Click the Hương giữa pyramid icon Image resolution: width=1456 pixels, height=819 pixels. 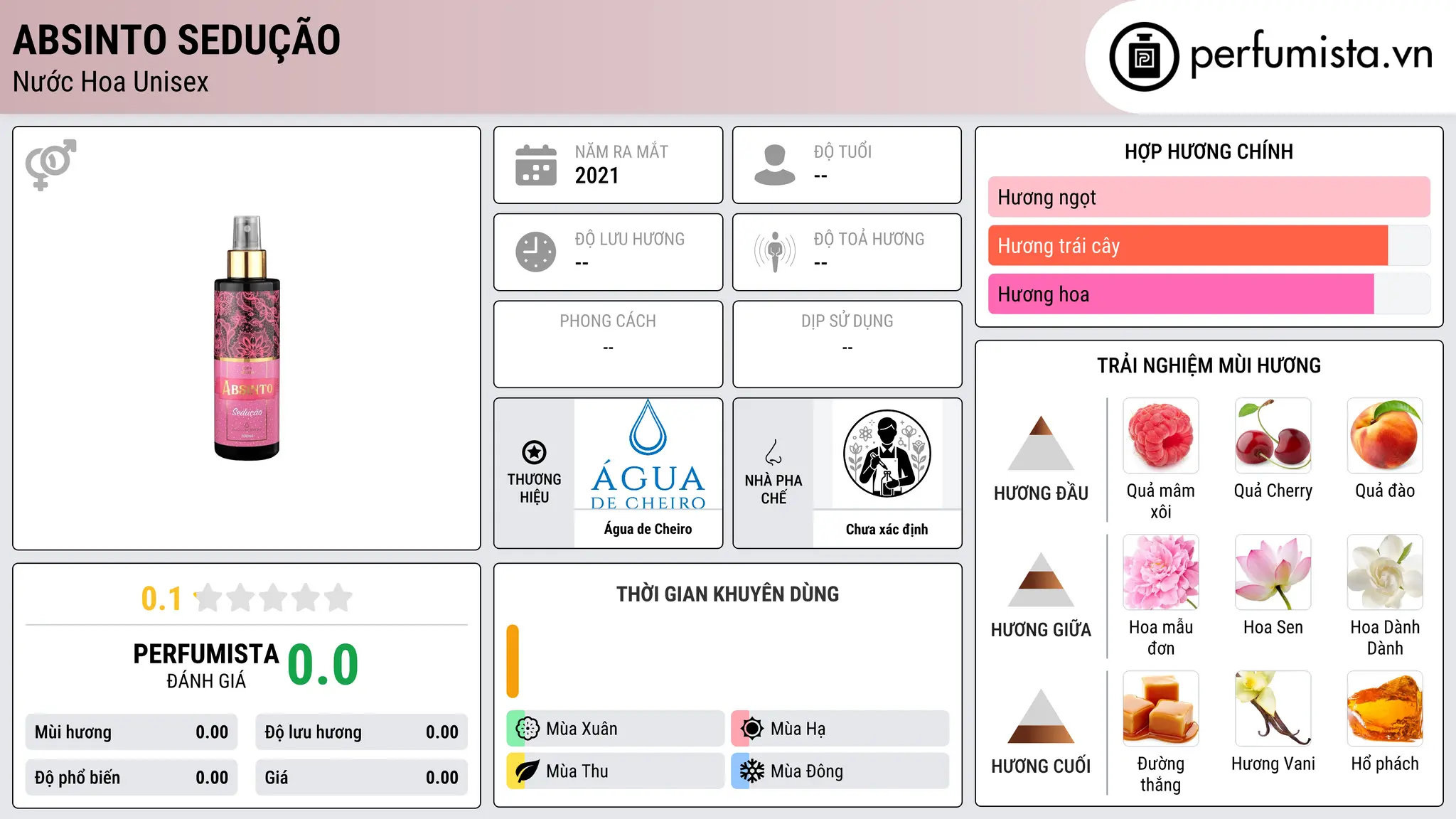pos(1041,579)
